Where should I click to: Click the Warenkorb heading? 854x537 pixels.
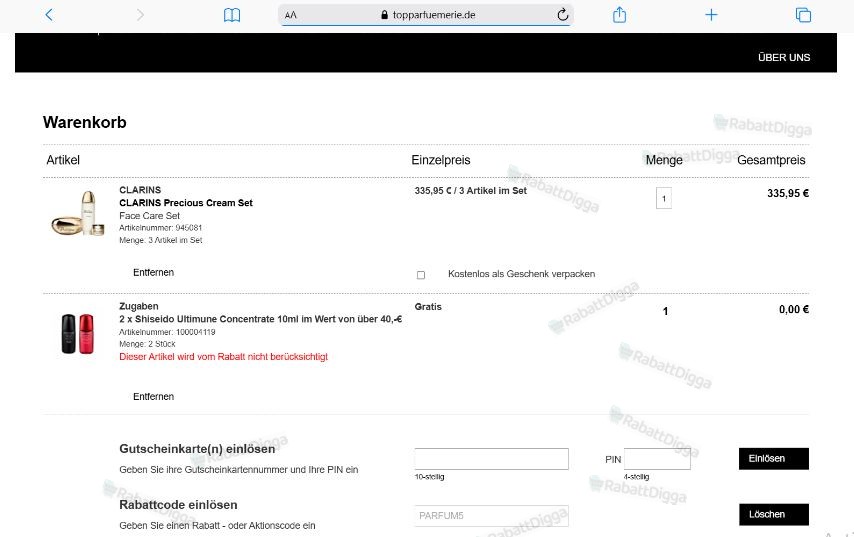(x=84, y=122)
